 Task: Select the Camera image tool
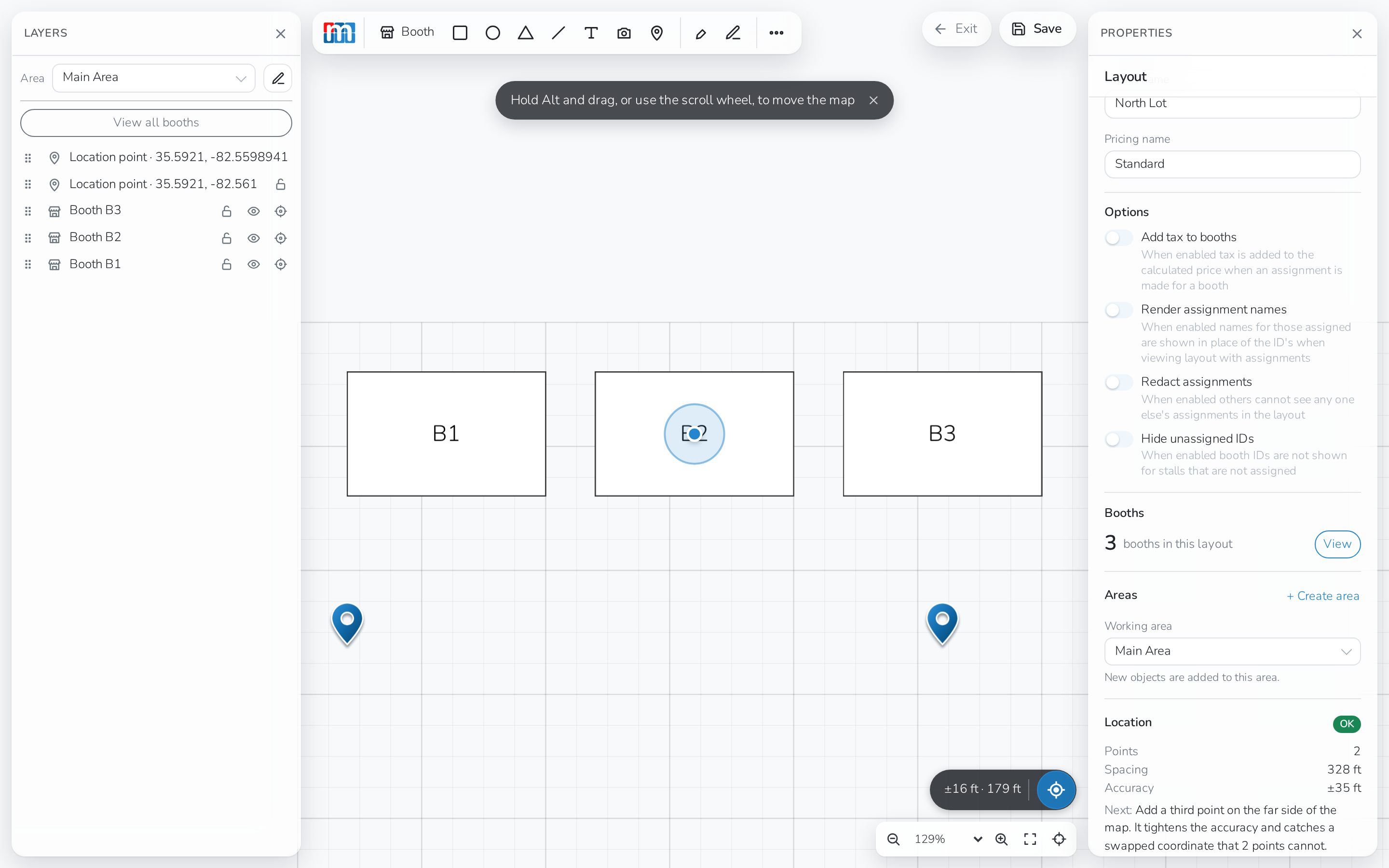click(623, 33)
